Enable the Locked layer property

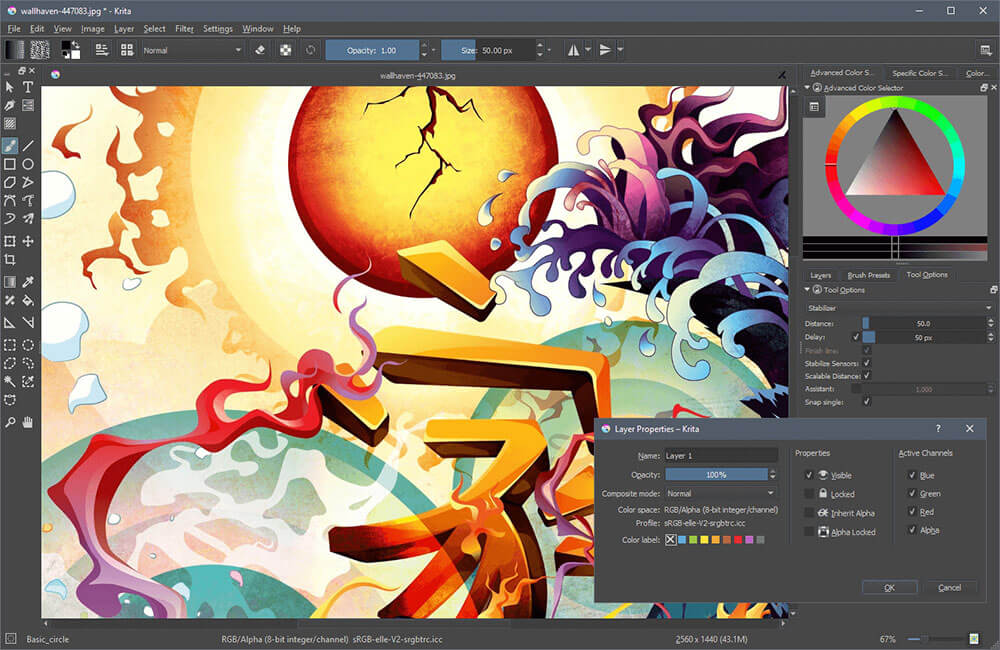click(x=809, y=494)
